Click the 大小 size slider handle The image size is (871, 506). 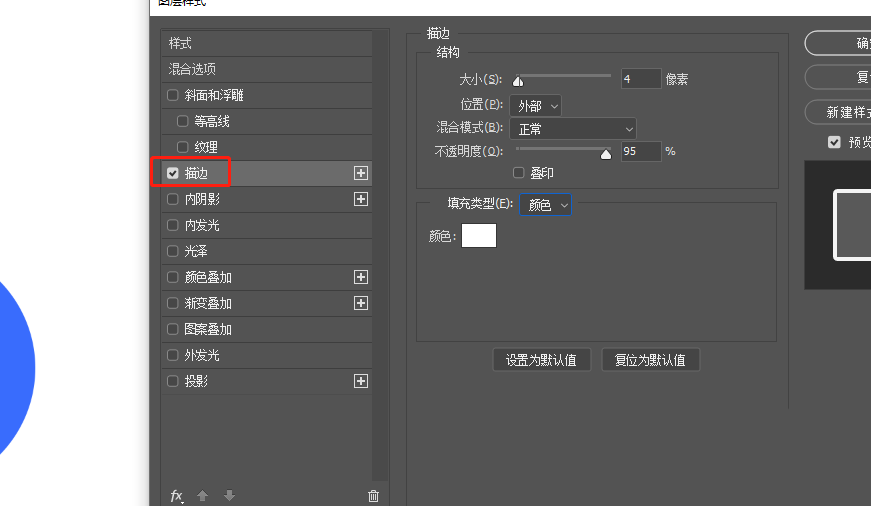coord(518,82)
